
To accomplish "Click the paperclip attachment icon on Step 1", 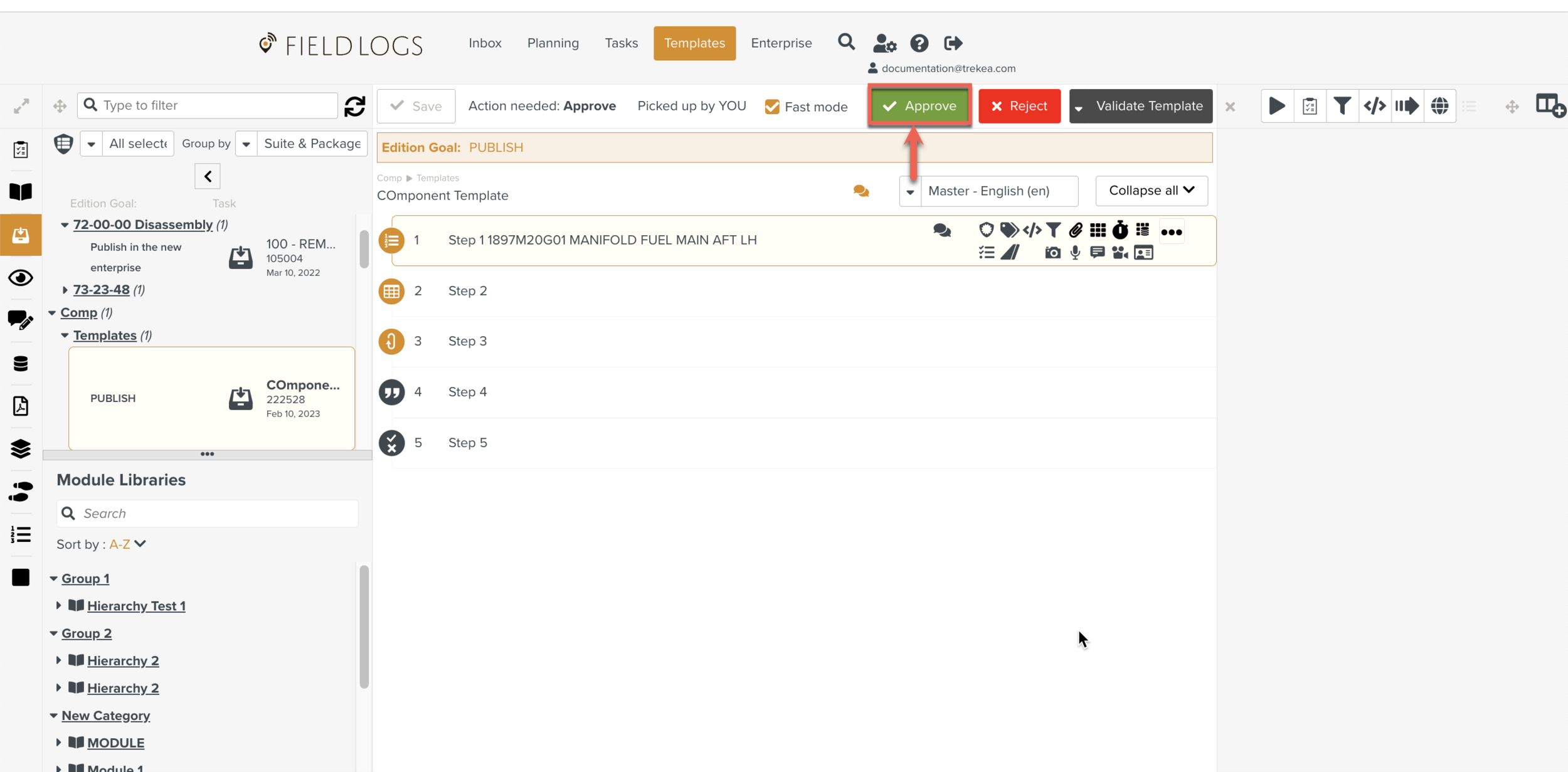I will [x=1076, y=230].
